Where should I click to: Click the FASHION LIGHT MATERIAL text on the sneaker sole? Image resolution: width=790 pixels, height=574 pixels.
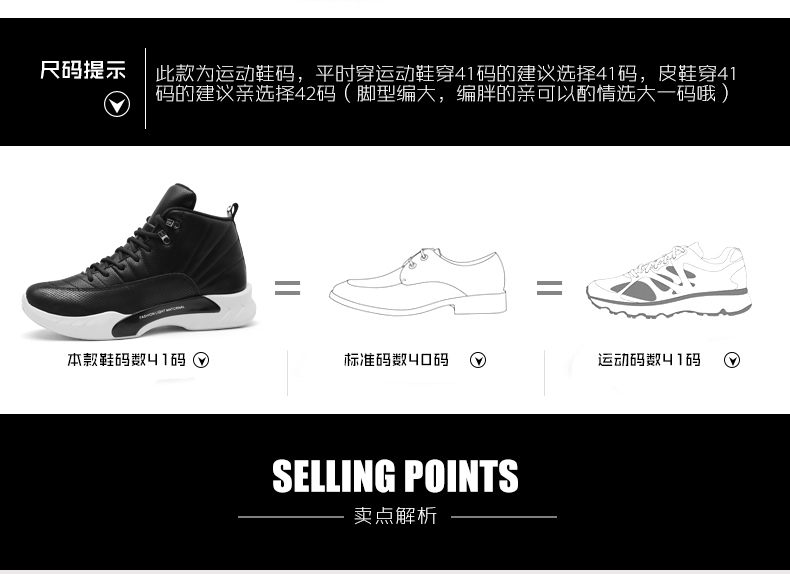[x=162, y=312]
